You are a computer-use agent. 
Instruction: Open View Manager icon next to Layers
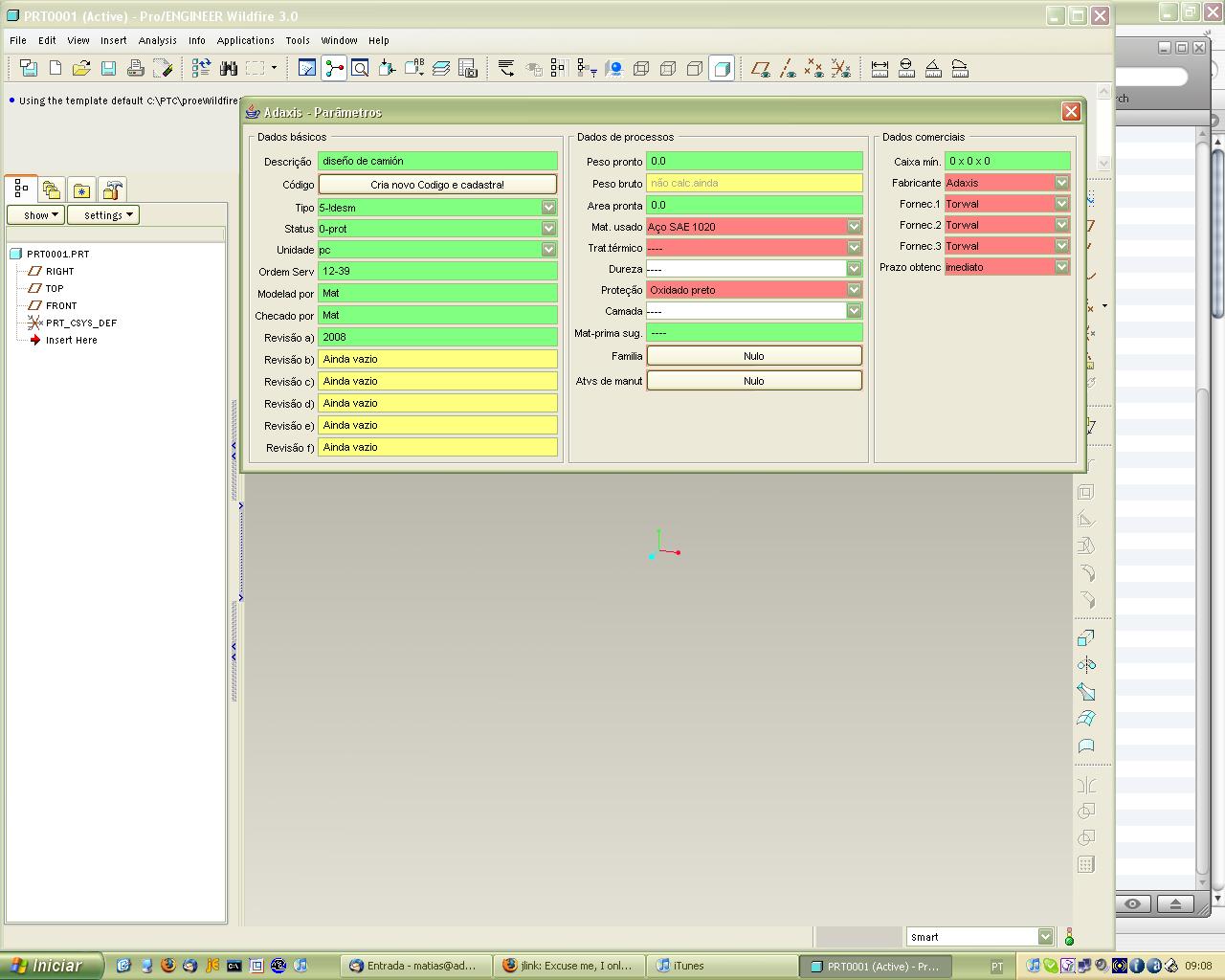click(x=468, y=68)
